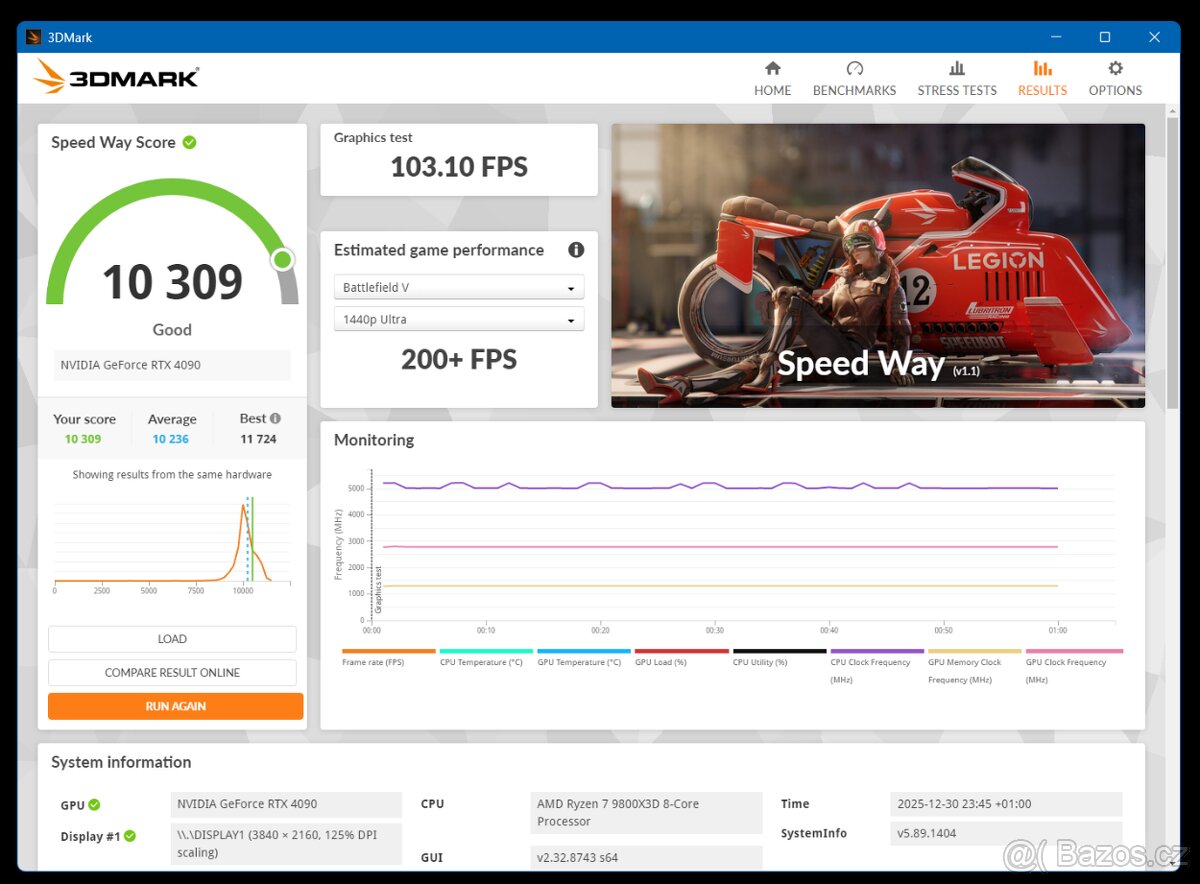Click the info icon next to Best score
Screen dimensions: 1200x884
point(273,418)
